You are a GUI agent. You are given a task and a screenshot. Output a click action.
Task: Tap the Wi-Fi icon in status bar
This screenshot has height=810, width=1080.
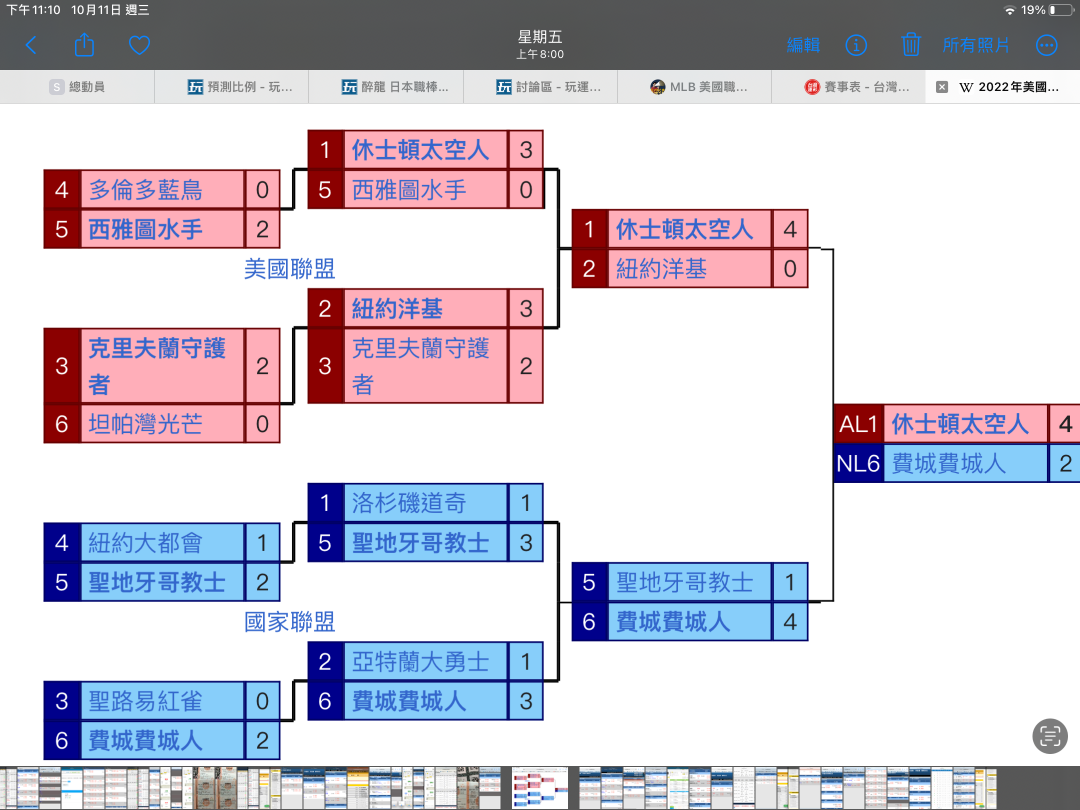click(x=1010, y=10)
